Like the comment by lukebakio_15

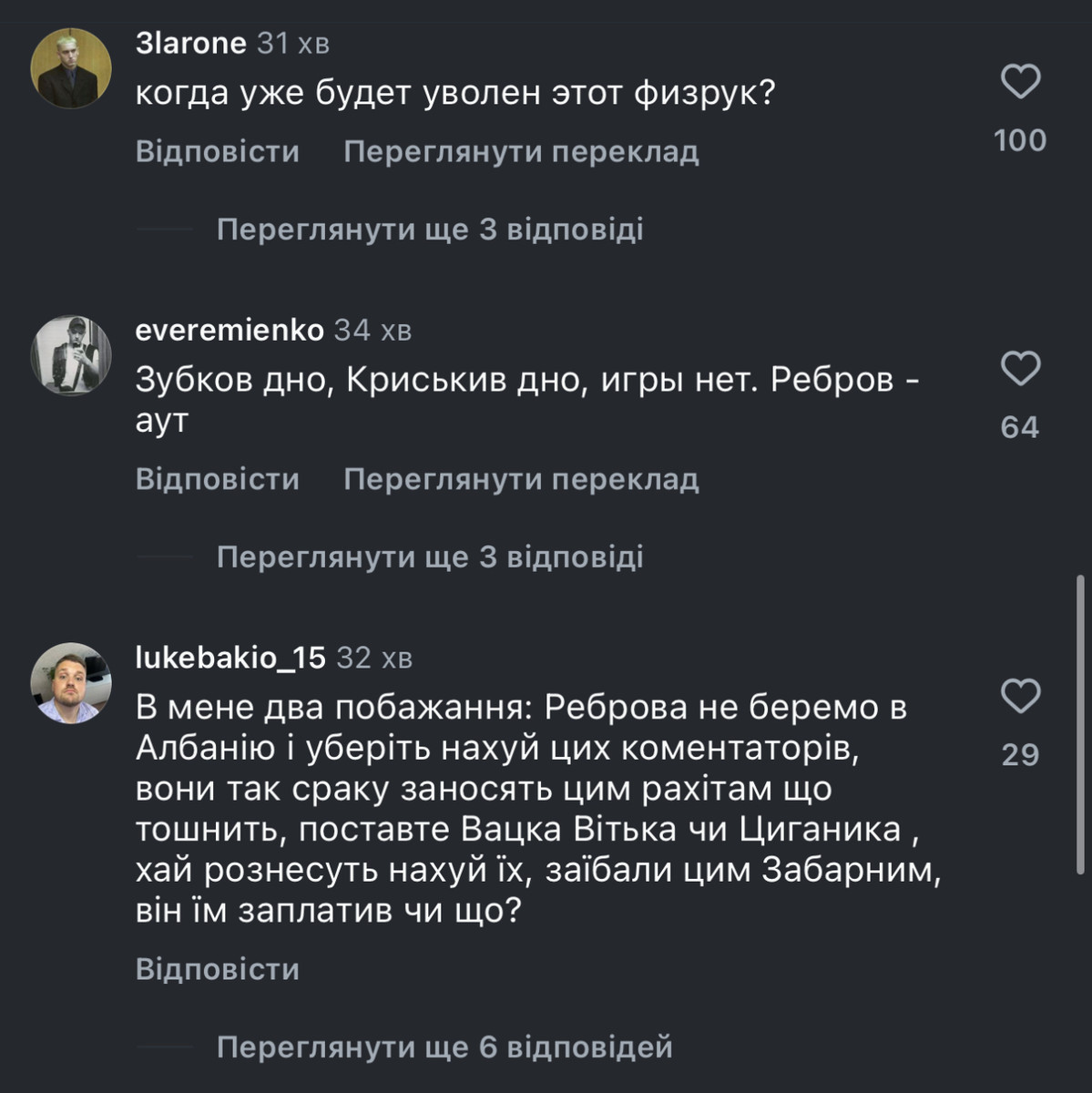pyautogui.click(x=1020, y=696)
